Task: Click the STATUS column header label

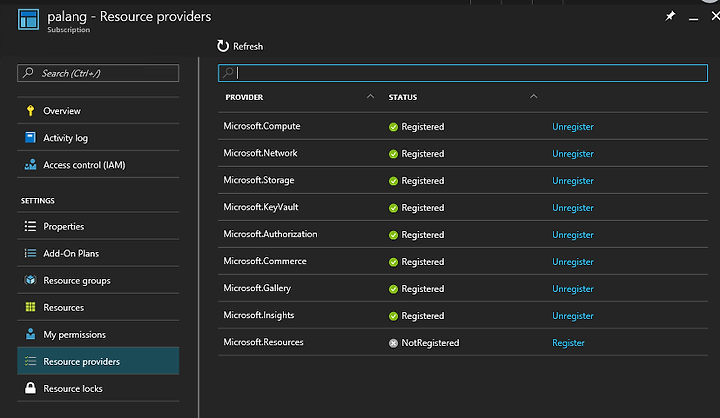Action: 403,97
